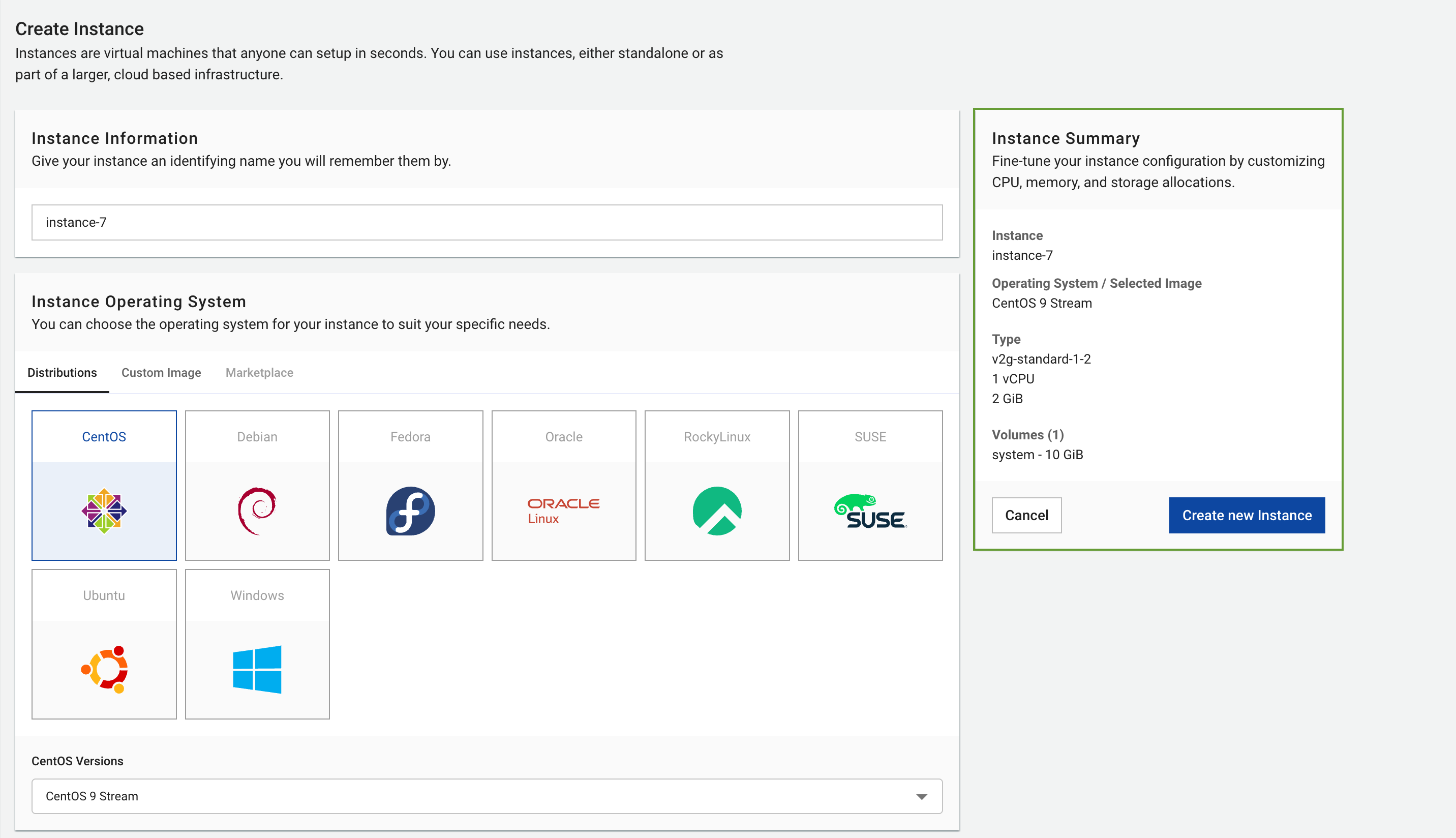Screen dimensions: 1456x838
Task: Pick the Ubuntu circle logo
Action: point(104,669)
